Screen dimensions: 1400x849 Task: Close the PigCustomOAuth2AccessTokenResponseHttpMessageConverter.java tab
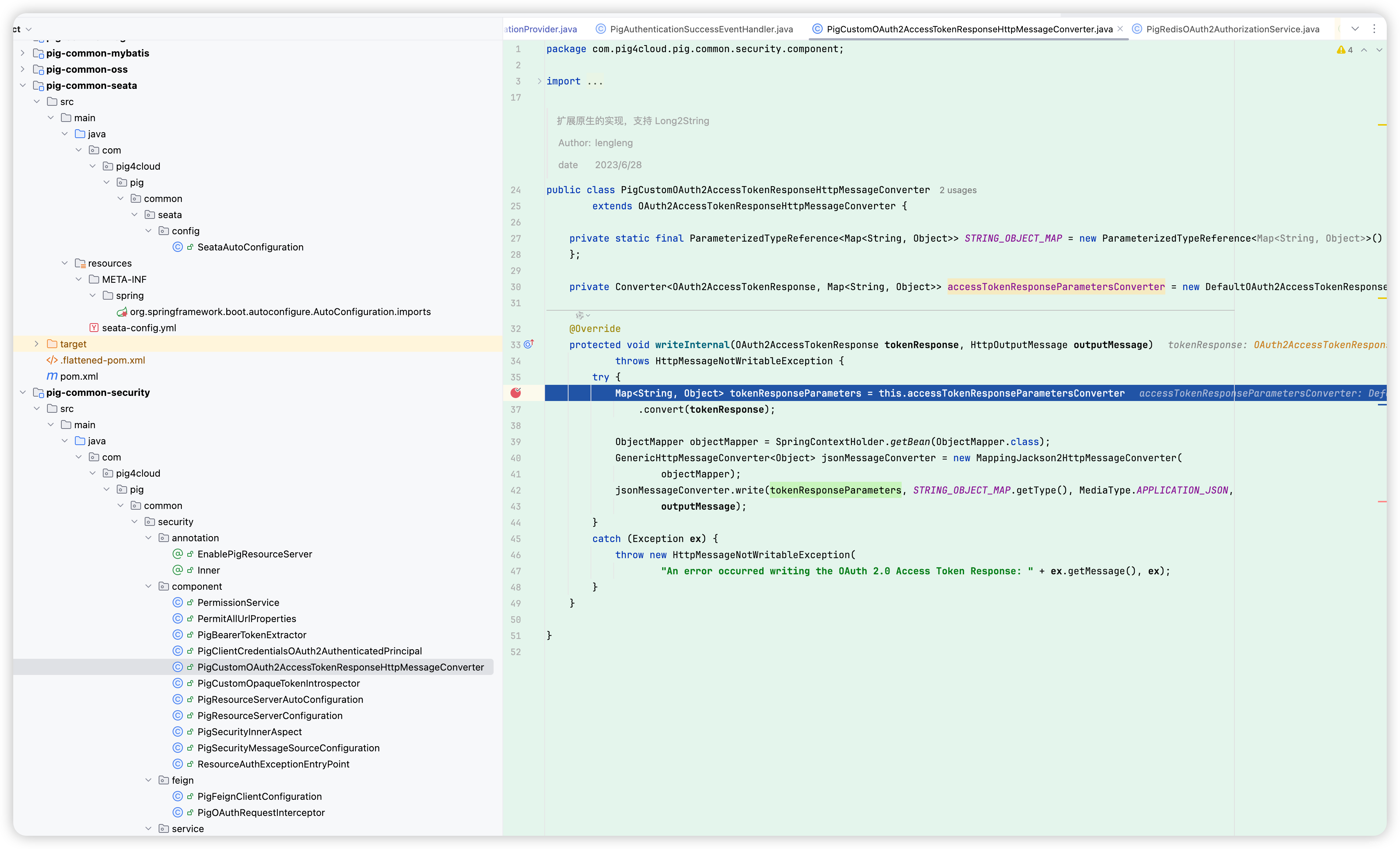click(x=1120, y=29)
